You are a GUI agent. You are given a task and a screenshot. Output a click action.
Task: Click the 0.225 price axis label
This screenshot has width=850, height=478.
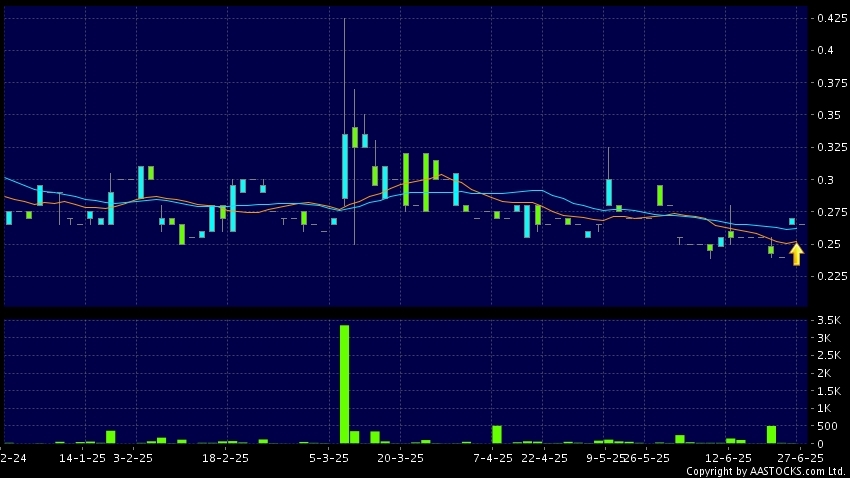(x=832, y=276)
